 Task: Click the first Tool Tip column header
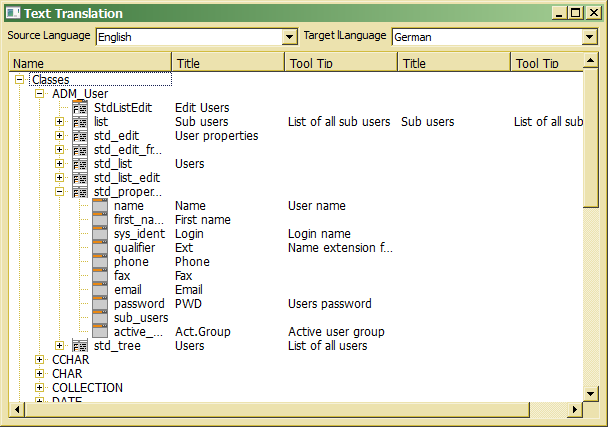[x=341, y=63]
